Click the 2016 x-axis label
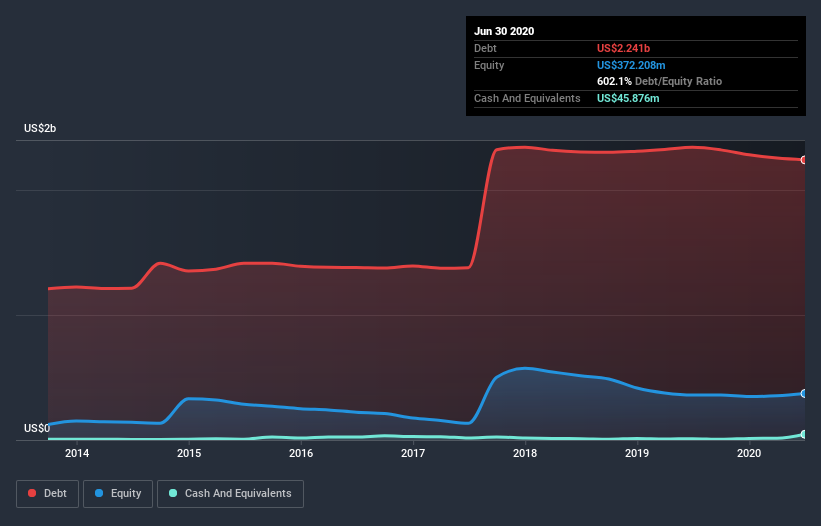 click(301, 453)
